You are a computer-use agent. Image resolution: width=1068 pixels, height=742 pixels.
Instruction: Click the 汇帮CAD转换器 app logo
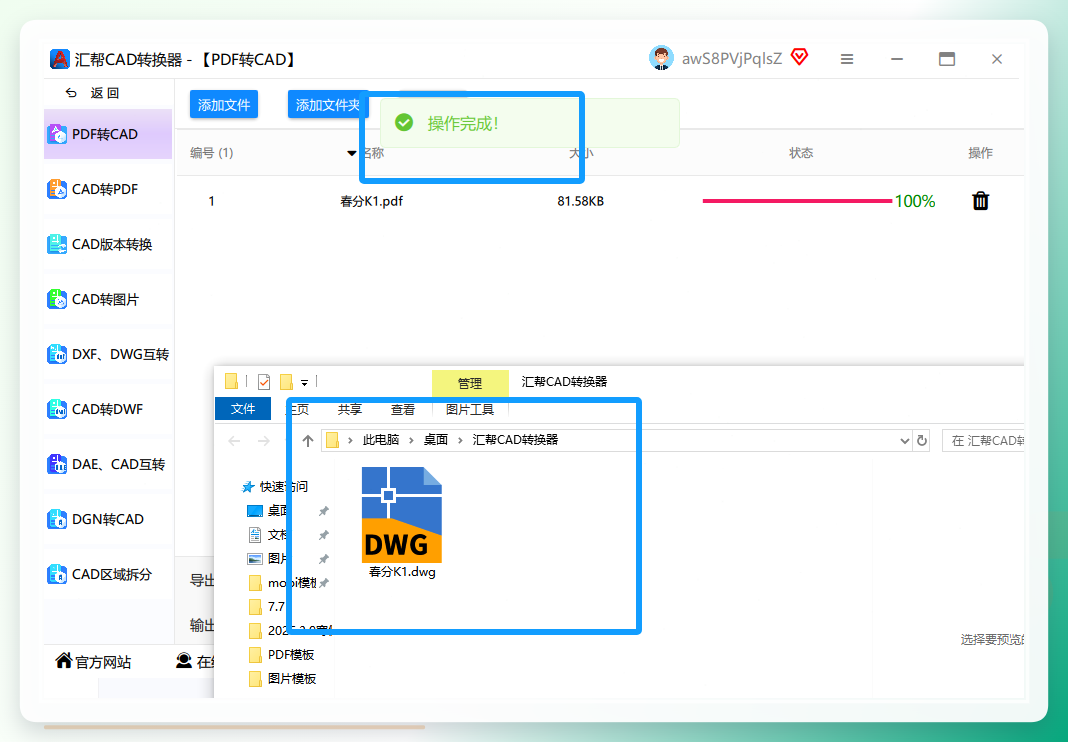pyautogui.click(x=59, y=59)
